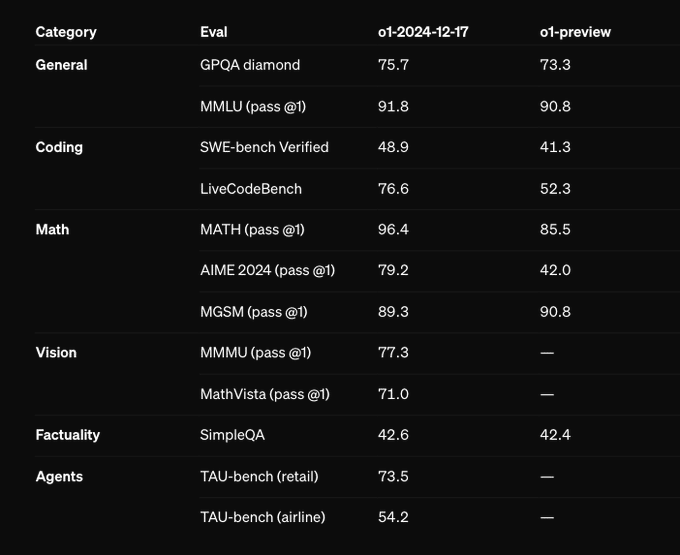Click the SimpleQA eval name
Viewport: 680px width, 555px height.
tap(233, 435)
